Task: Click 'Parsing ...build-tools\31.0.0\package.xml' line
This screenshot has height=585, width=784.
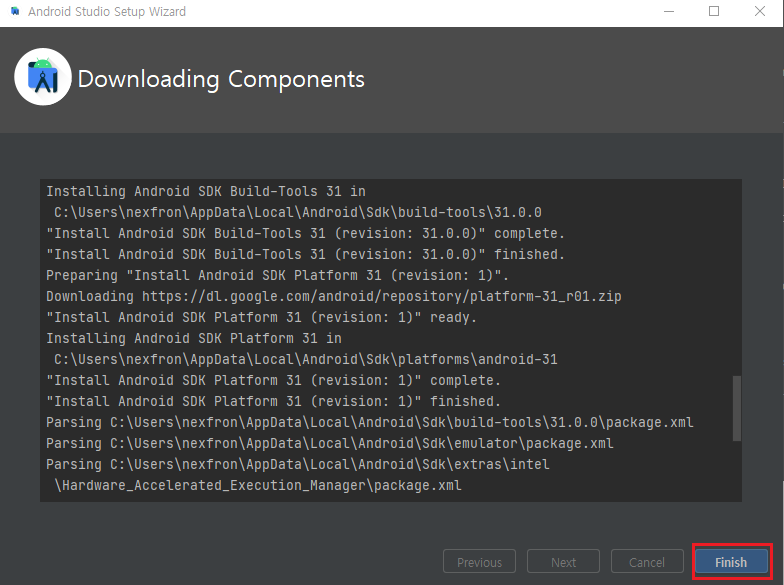Action: click(x=370, y=422)
